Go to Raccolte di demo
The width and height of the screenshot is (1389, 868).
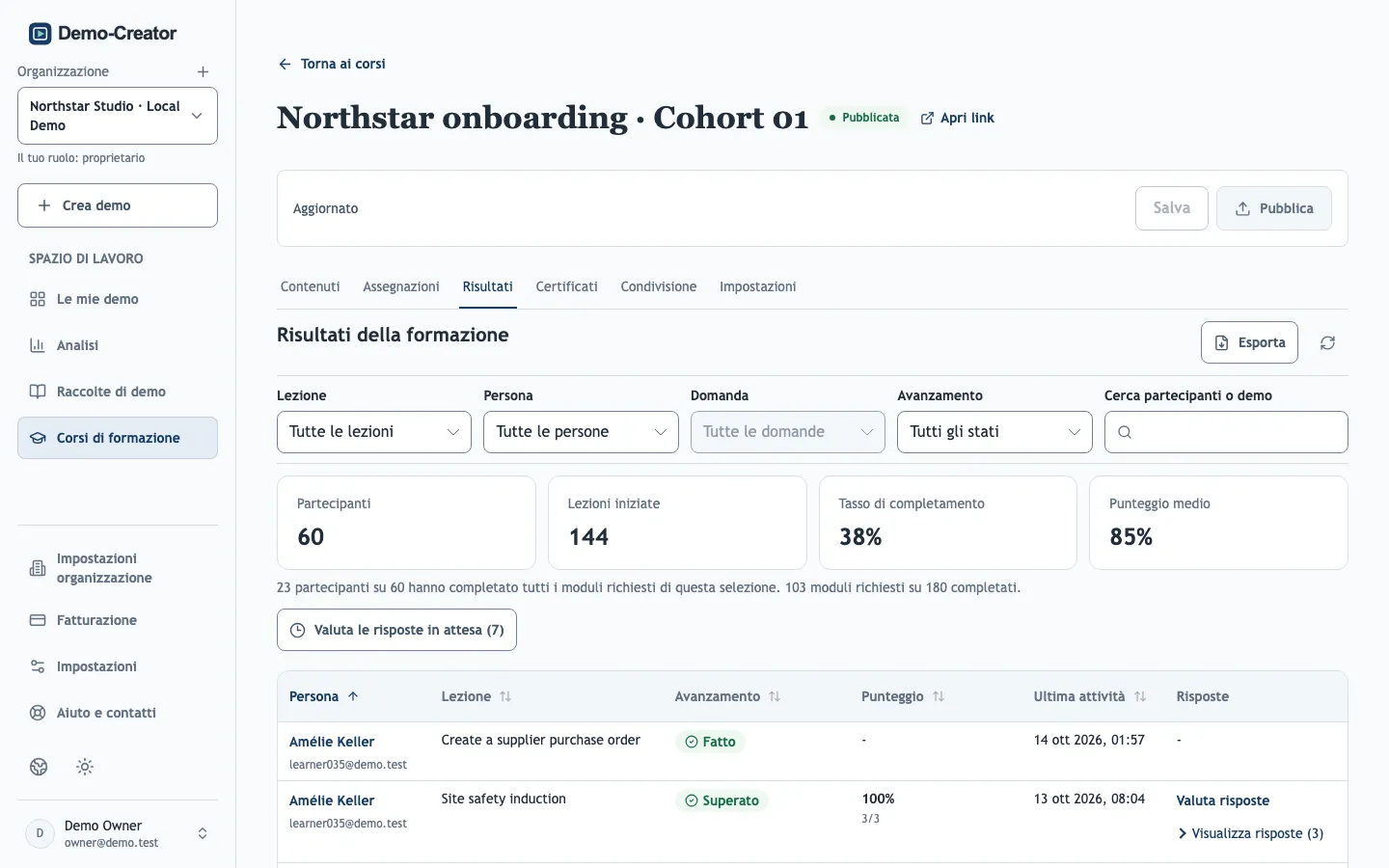[x=118, y=392]
